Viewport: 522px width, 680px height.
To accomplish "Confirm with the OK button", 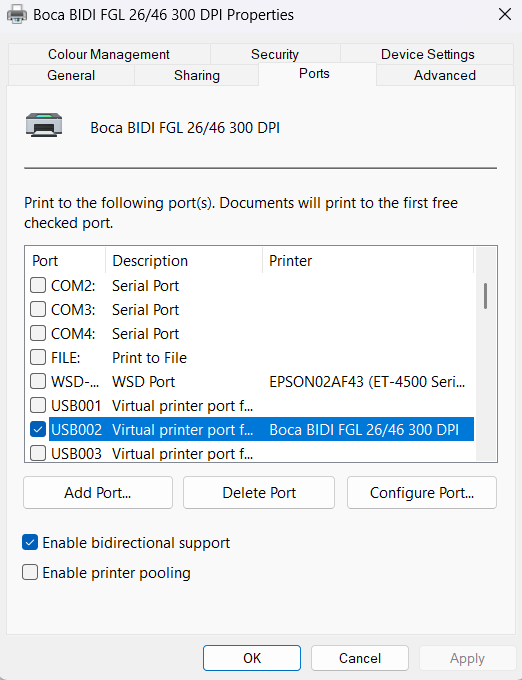I will click(252, 658).
